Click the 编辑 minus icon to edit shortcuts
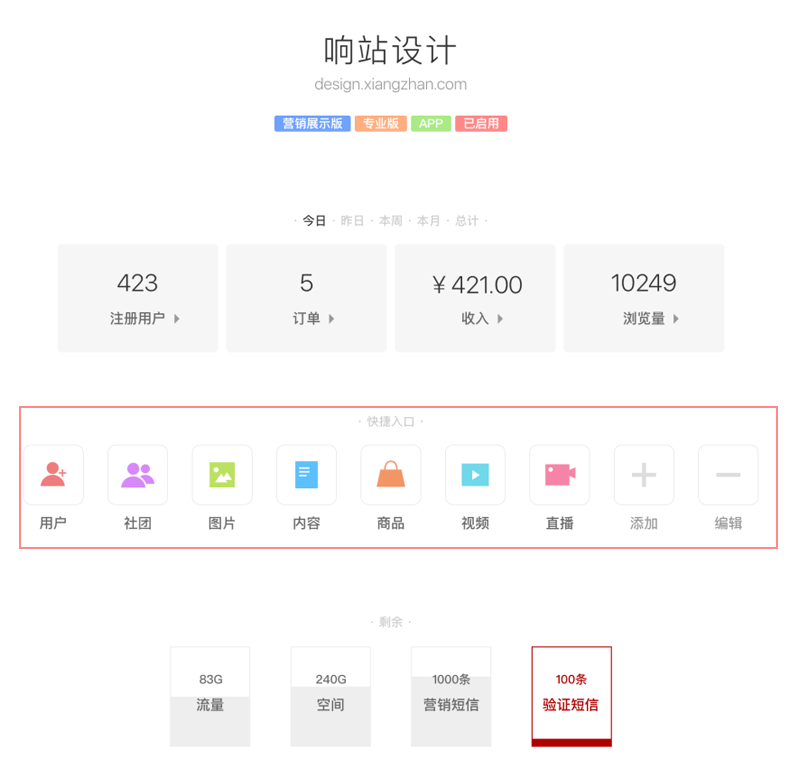The height and width of the screenshot is (777, 799). pyautogui.click(x=728, y=475)
